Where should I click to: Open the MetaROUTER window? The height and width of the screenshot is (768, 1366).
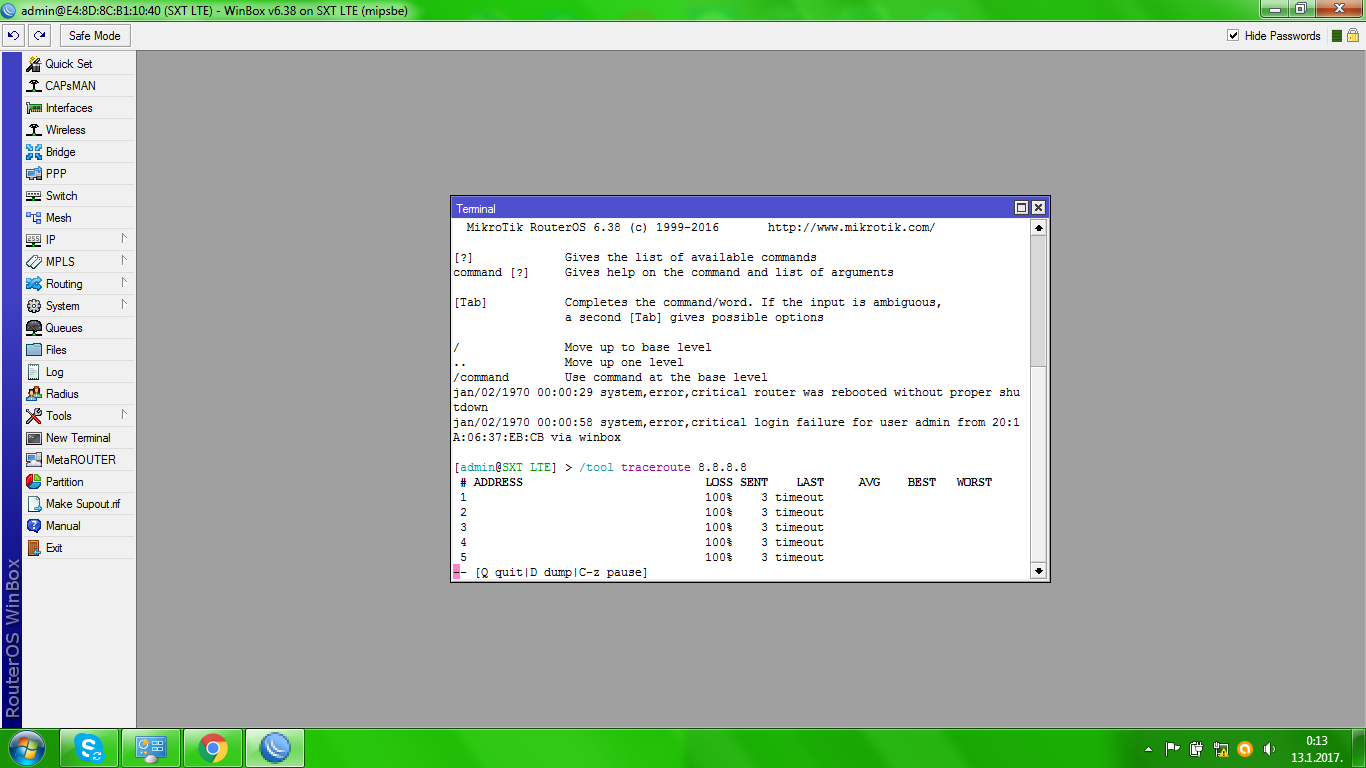pos(78,460)
